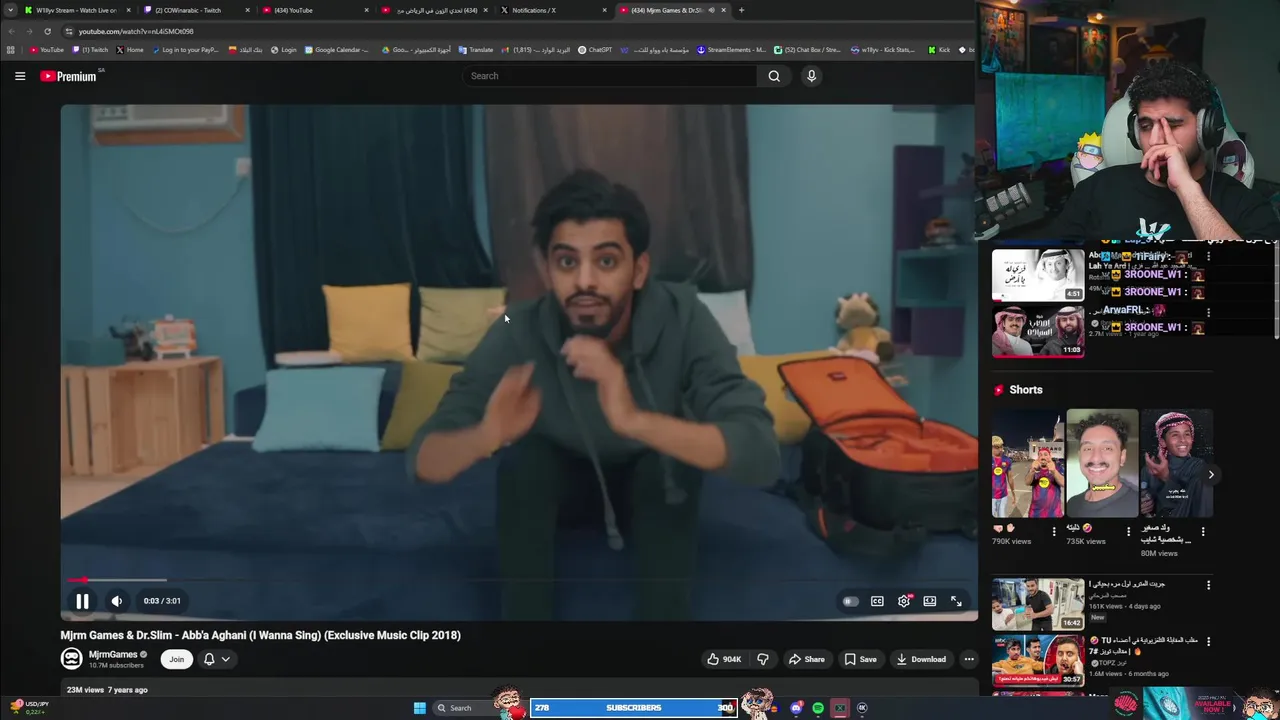Join the MjrmGames channel membership

tap(177, 659)
